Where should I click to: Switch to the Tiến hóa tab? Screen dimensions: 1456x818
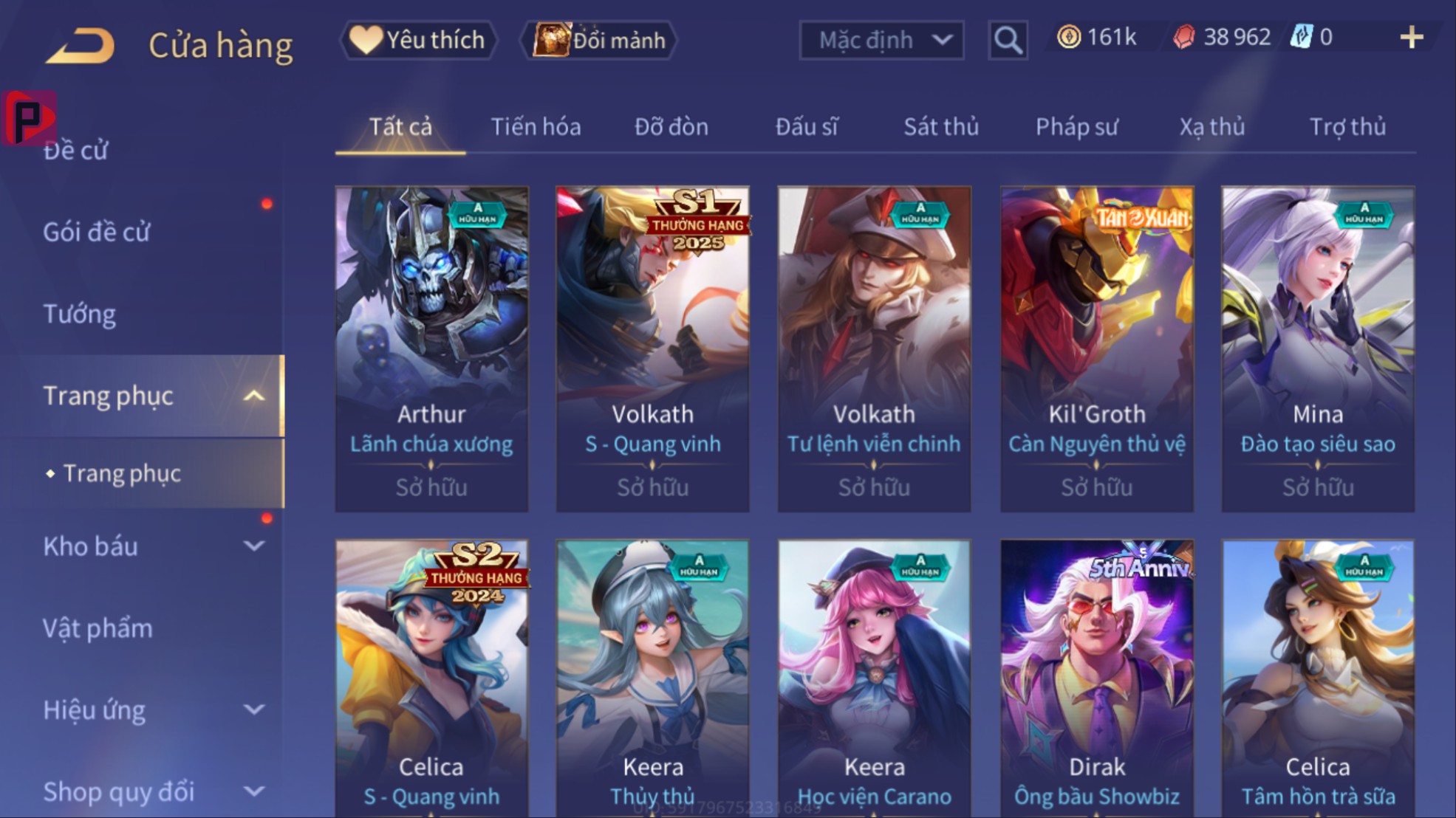click(536, 127)
